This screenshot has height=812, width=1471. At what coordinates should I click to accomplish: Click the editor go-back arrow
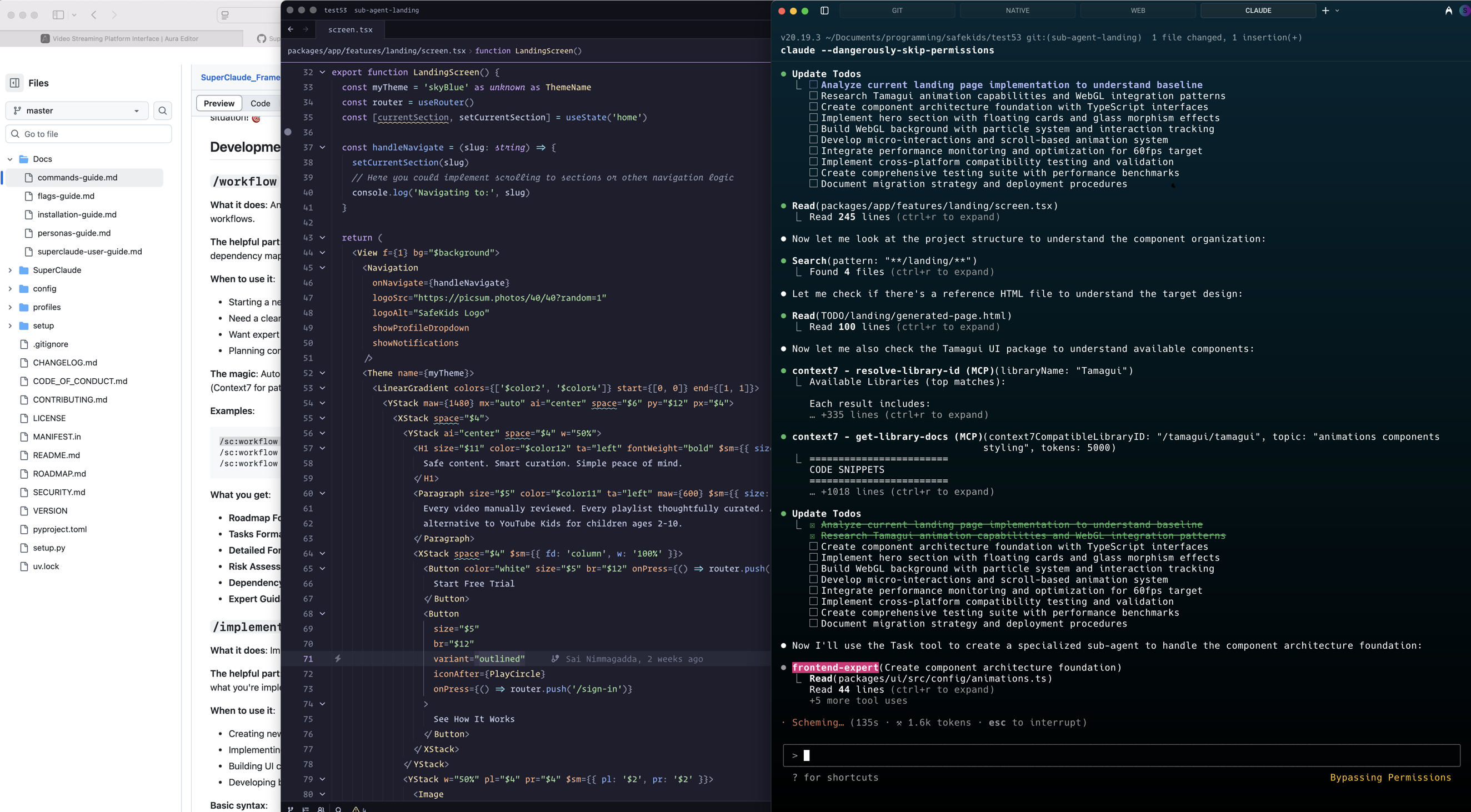point(291,29)
